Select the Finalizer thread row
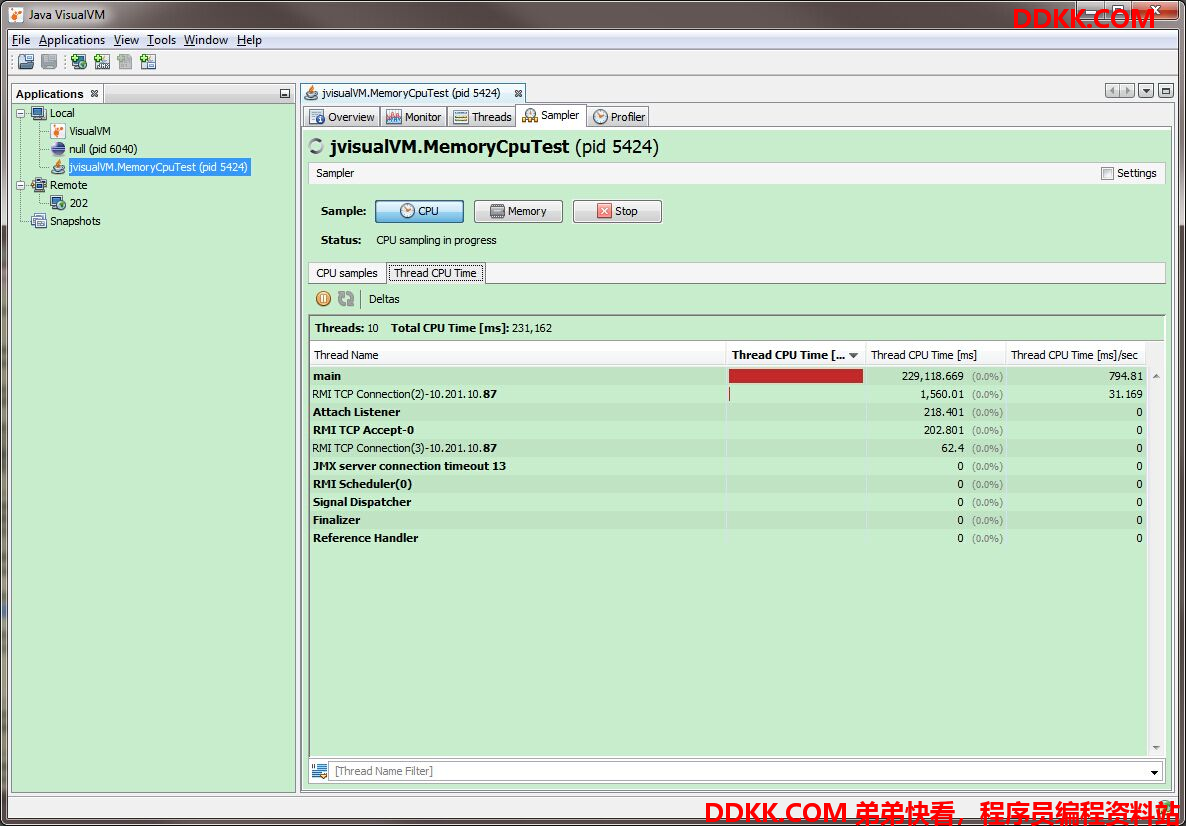 point(728,520)
